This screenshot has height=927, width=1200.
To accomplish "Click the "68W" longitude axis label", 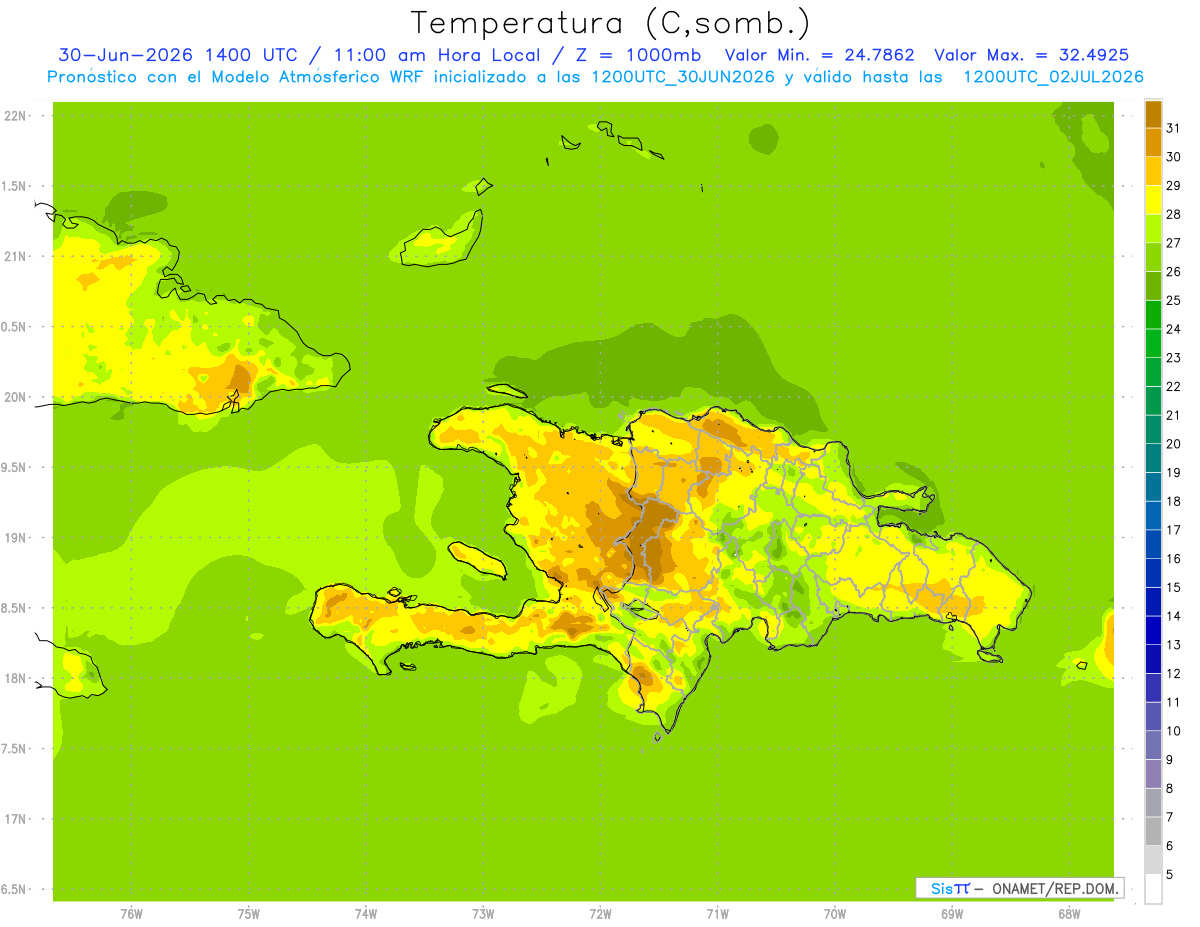I will click(x=1069, y=914).
